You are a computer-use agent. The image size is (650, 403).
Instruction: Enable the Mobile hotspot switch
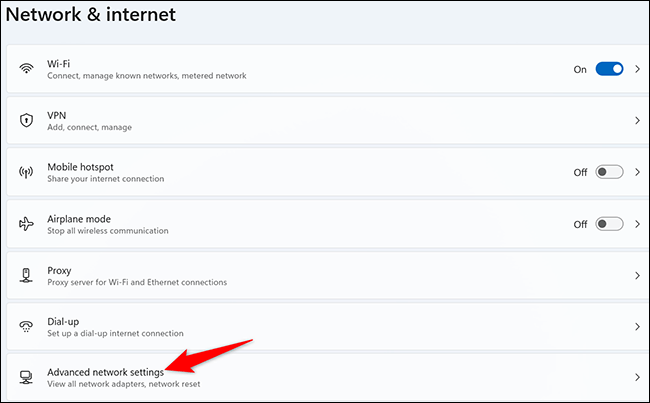[x=609, y=172]
